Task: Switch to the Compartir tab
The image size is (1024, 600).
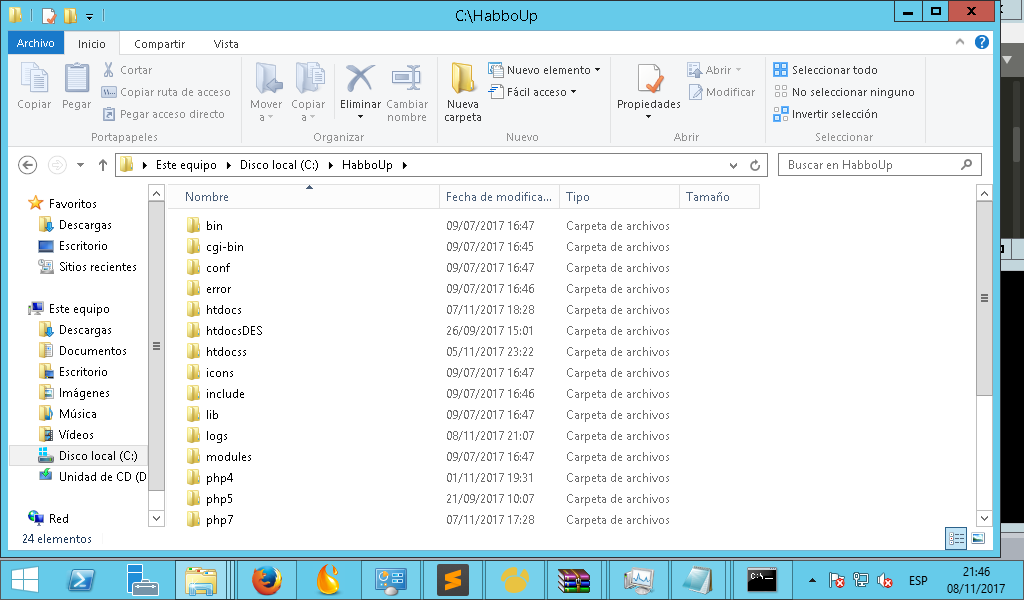Action: click(x=159, y=44)
